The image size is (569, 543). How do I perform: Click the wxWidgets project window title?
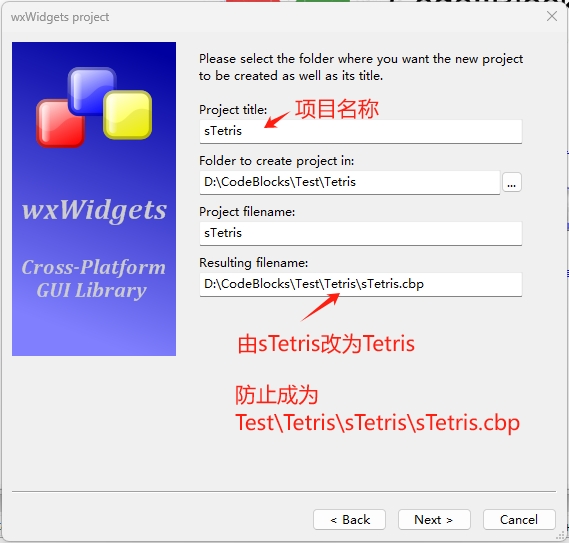click(60, 17)
